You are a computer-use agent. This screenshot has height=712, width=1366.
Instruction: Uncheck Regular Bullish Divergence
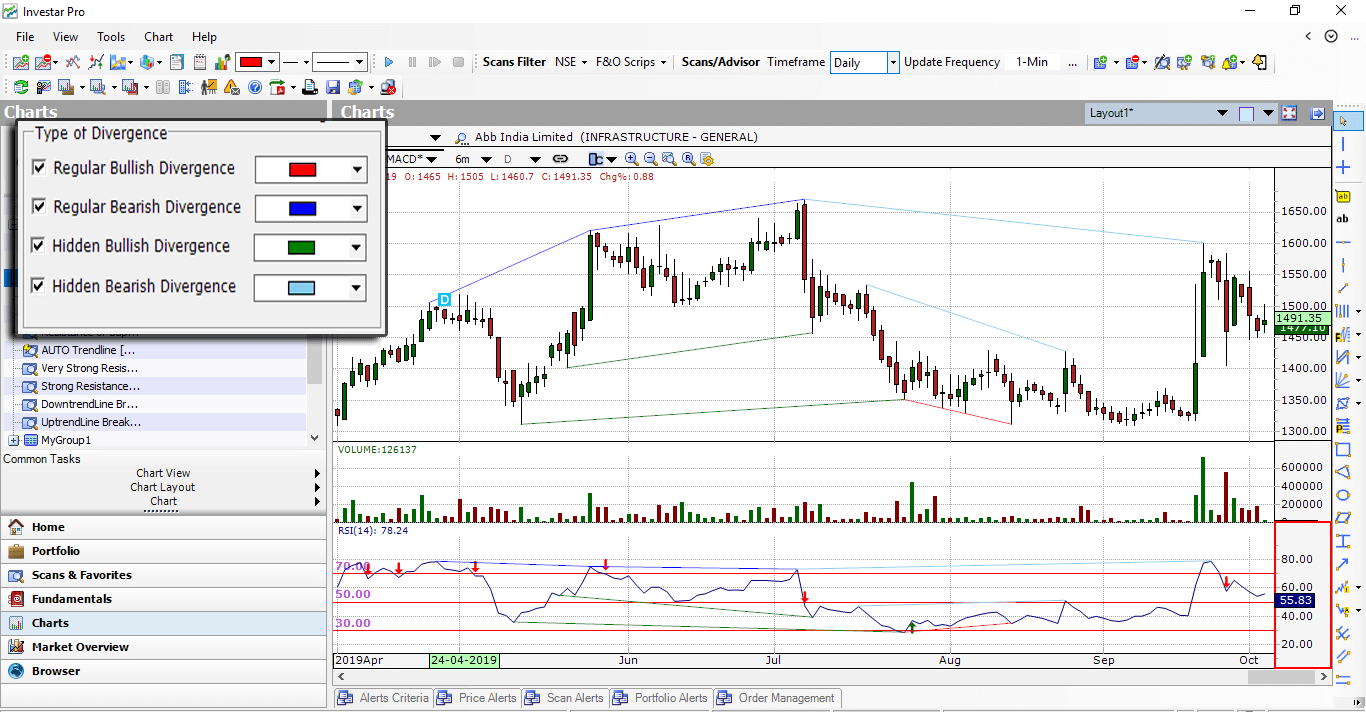coord(37,168)
